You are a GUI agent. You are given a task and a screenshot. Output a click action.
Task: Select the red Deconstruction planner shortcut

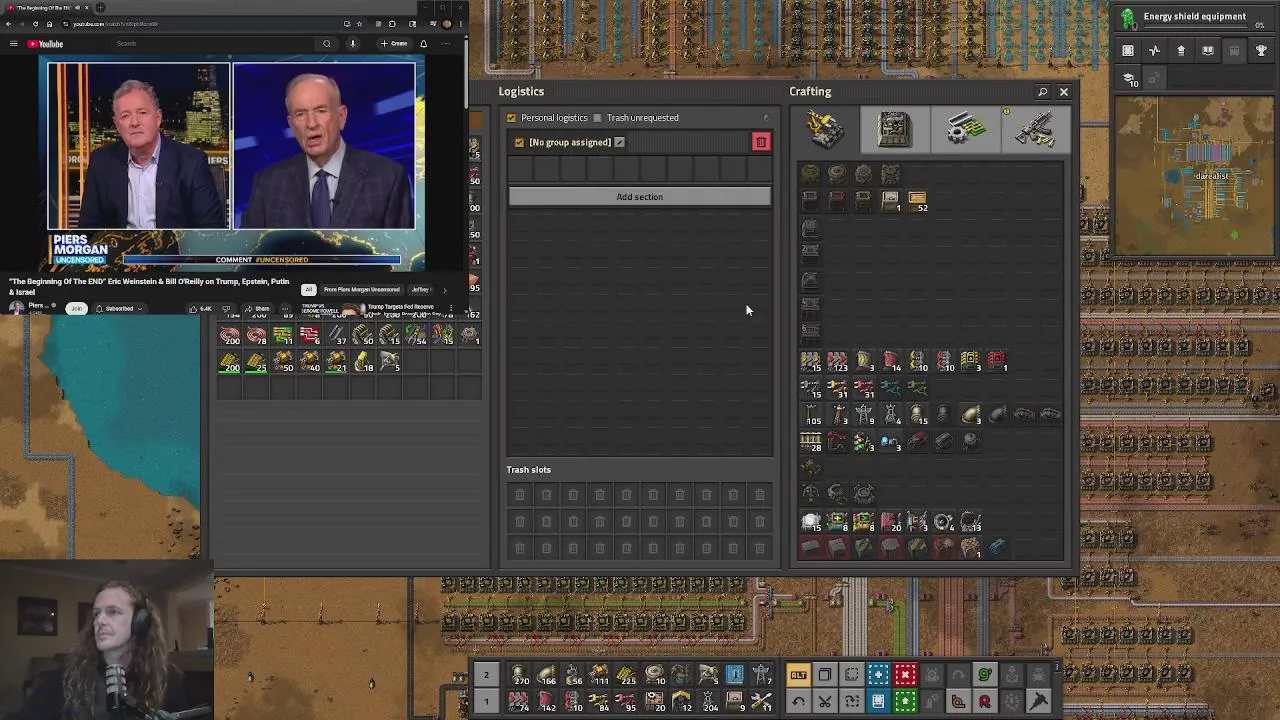point(905,675)
